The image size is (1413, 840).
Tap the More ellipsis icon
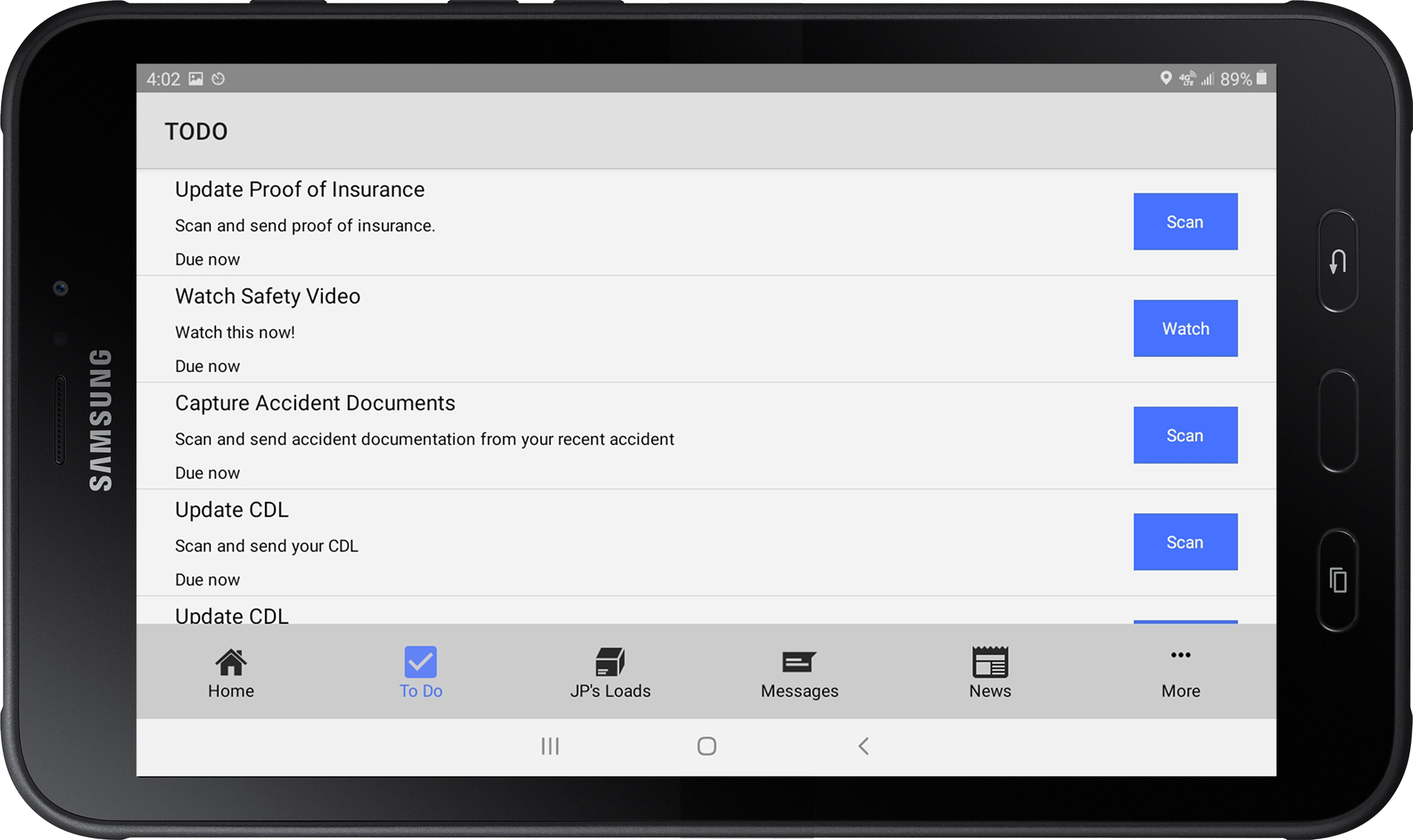point(1179,657)
